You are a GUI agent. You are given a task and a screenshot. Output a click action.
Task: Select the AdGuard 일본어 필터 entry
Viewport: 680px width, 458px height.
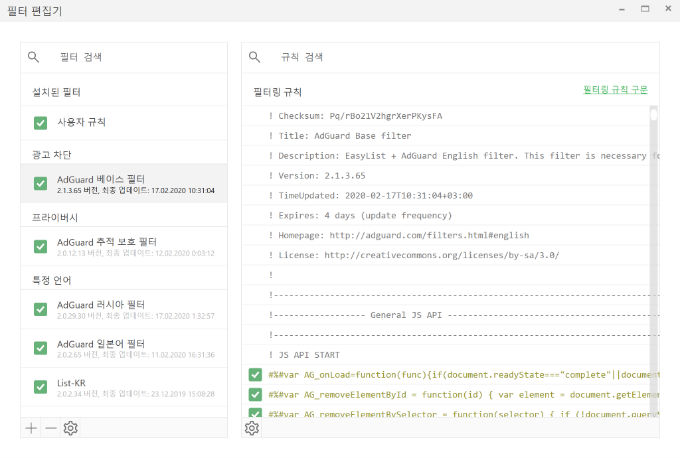(124, 348)
